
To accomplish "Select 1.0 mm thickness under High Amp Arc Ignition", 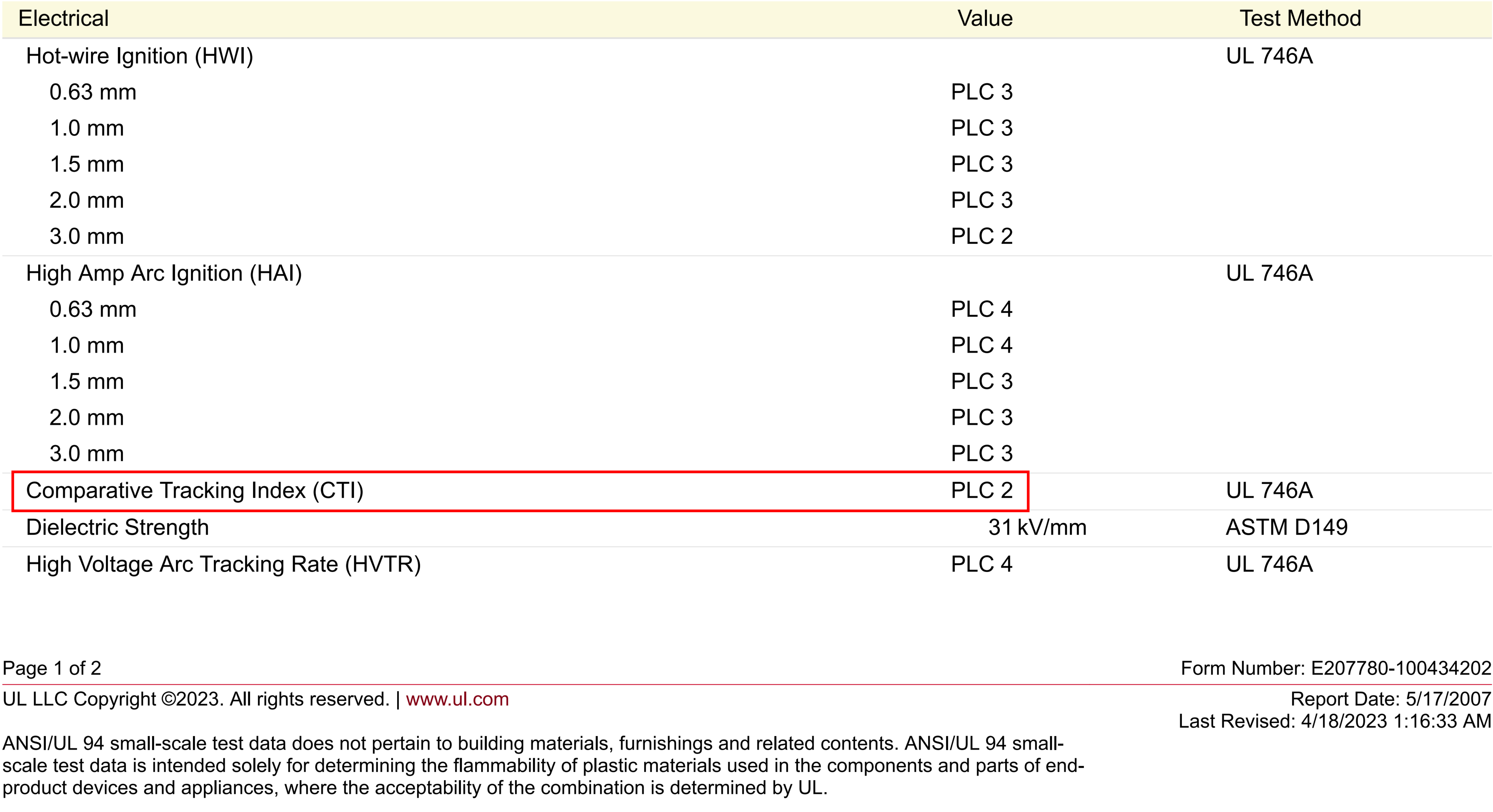I will [87, 346].
